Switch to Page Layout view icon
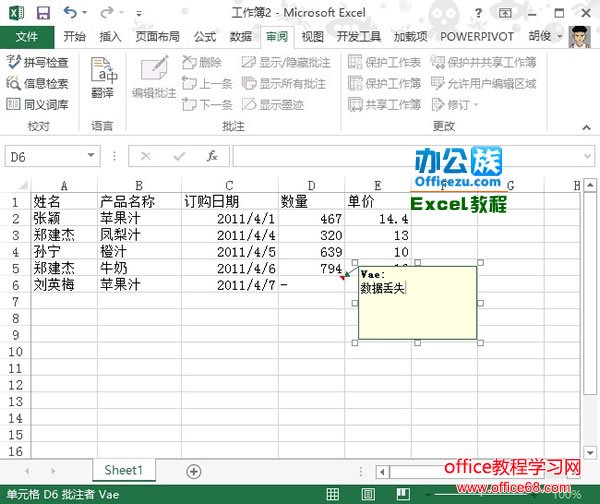 [368, 494]
